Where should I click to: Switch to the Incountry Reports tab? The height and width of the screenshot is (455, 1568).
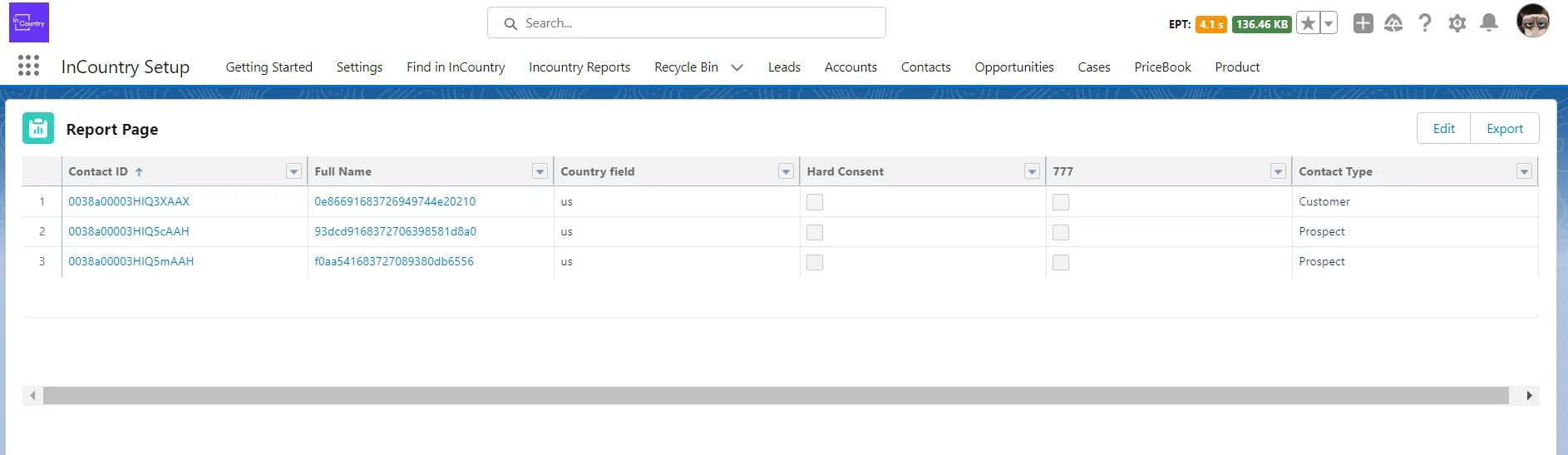(x=579, y=67)
